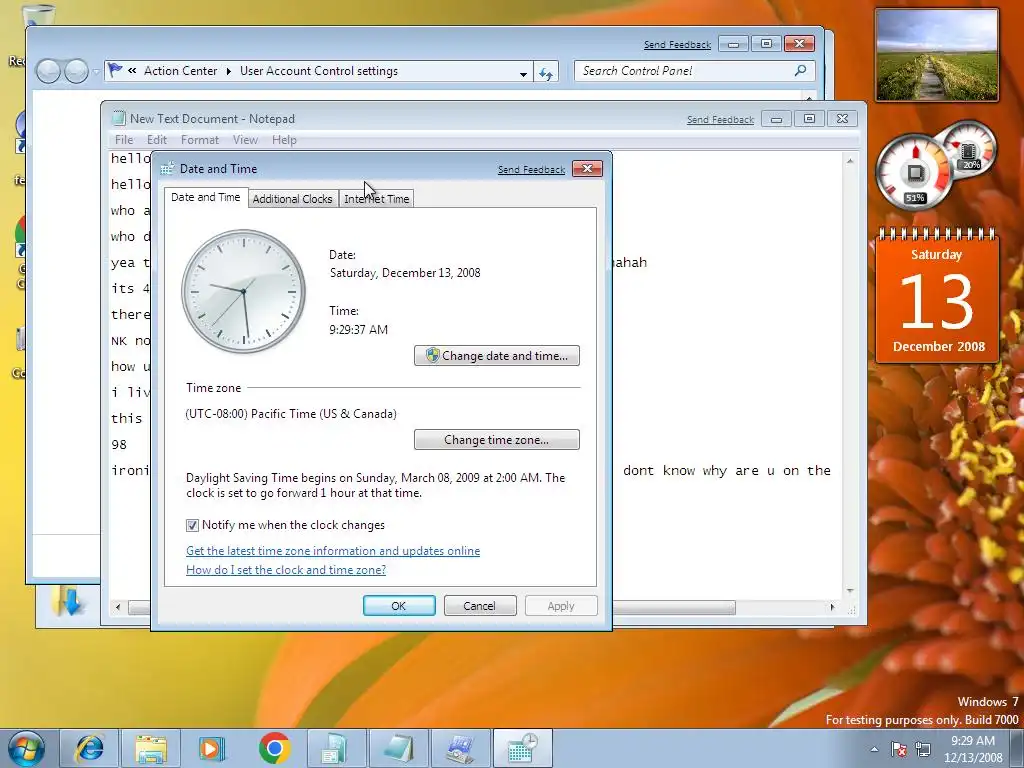The height and width of the screenshot is (768, 1024).
Task: Click the Notepad horizontal scrollbar thumb
Action: pyautogui.click(x=673, y=607)
